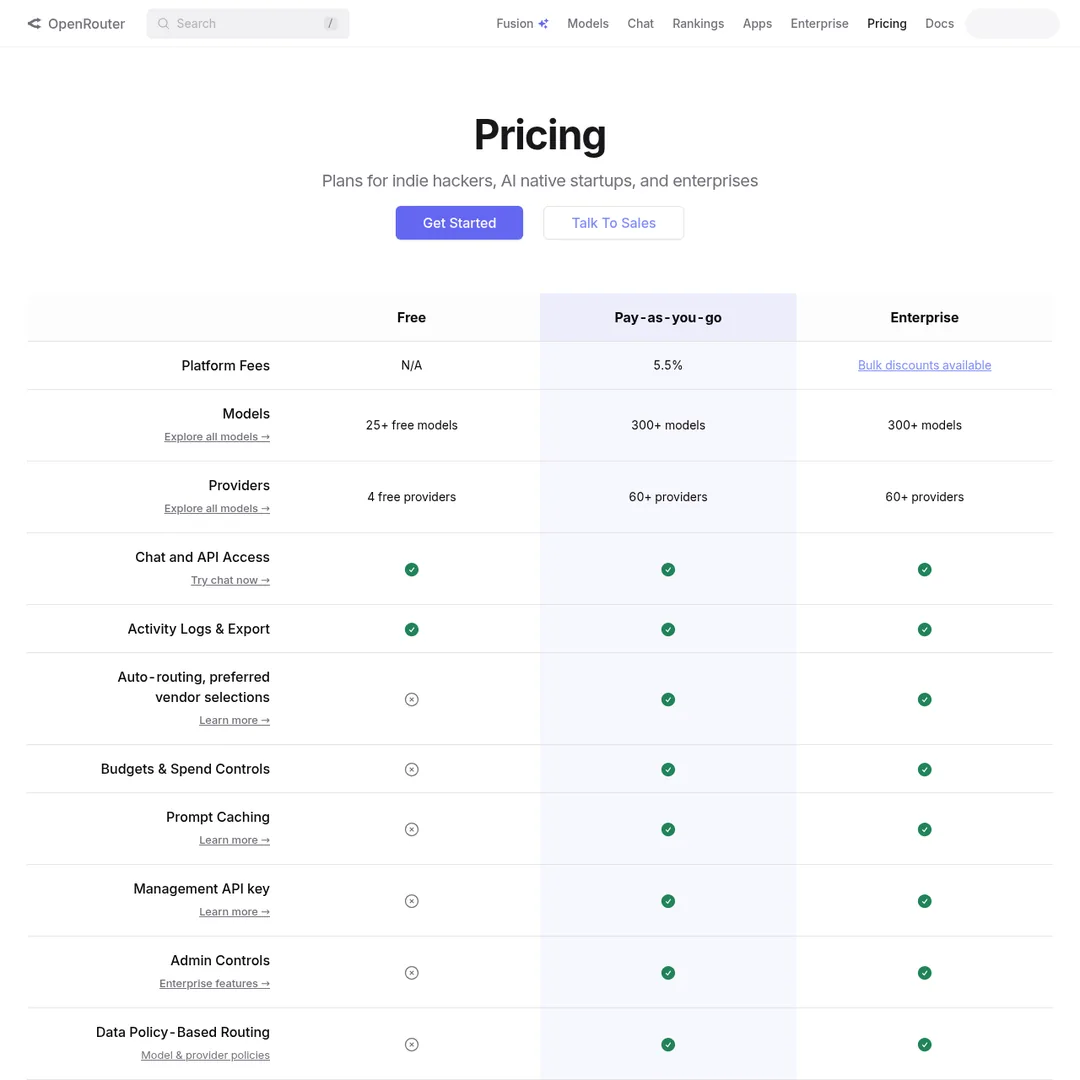Click the OpenRouter logo
Image resolution: width=1080 pixels, height=1080 pixels.
[x=75, y=23]
